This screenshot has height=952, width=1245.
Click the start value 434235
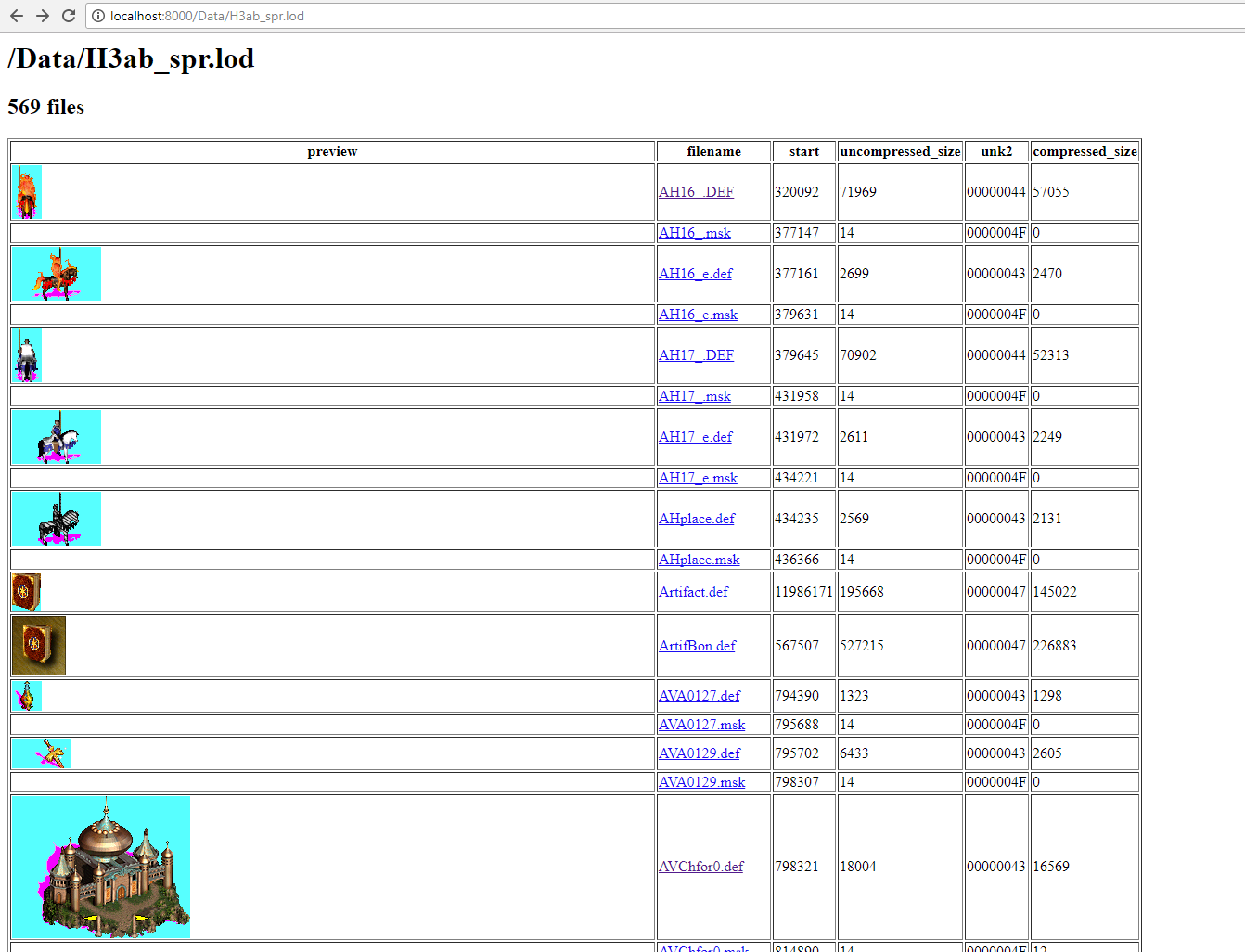797,519
